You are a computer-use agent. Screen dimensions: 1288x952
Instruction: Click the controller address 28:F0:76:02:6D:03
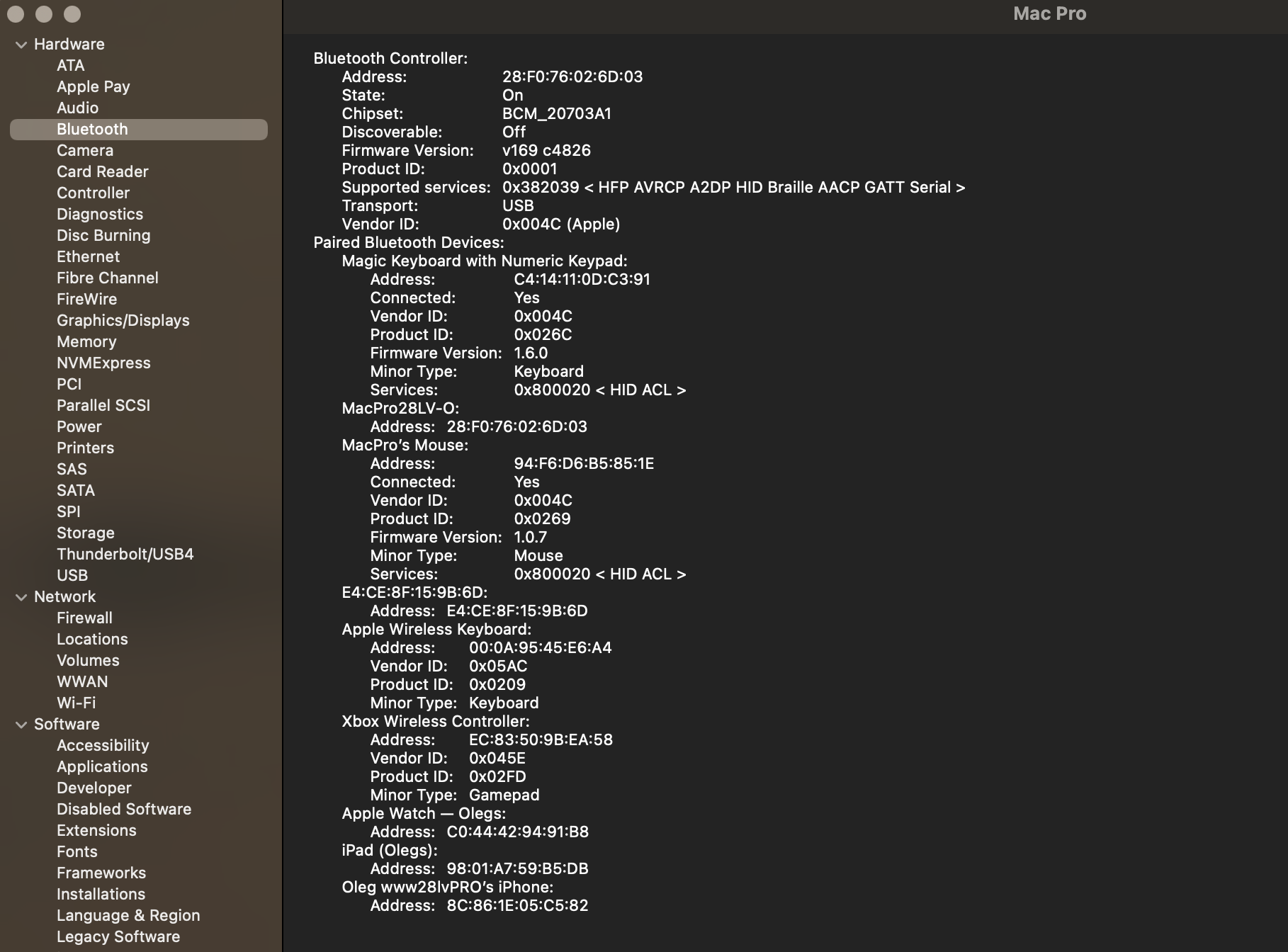click(572, 76)
